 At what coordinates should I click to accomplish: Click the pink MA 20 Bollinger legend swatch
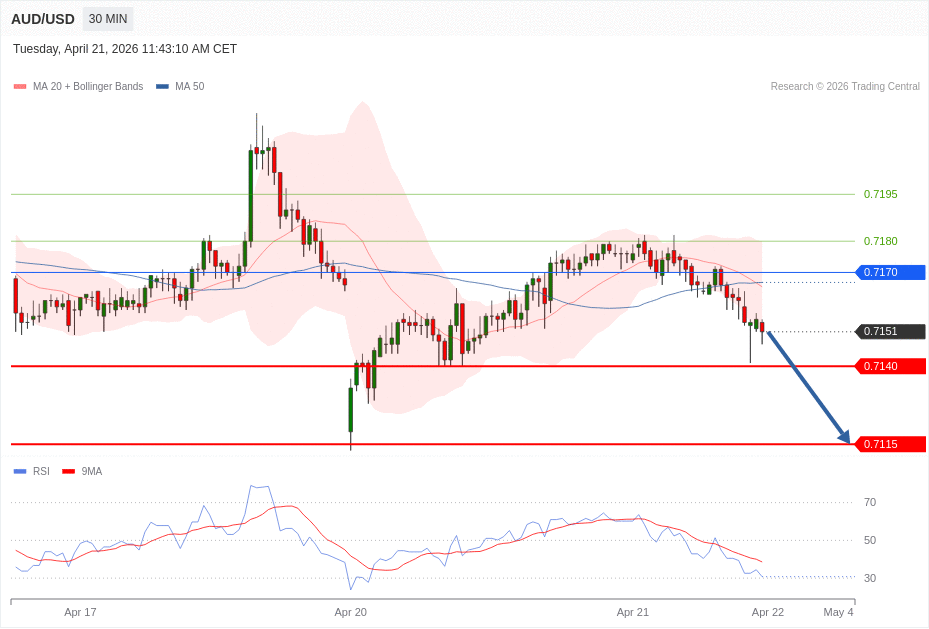(x=20, y=87)
